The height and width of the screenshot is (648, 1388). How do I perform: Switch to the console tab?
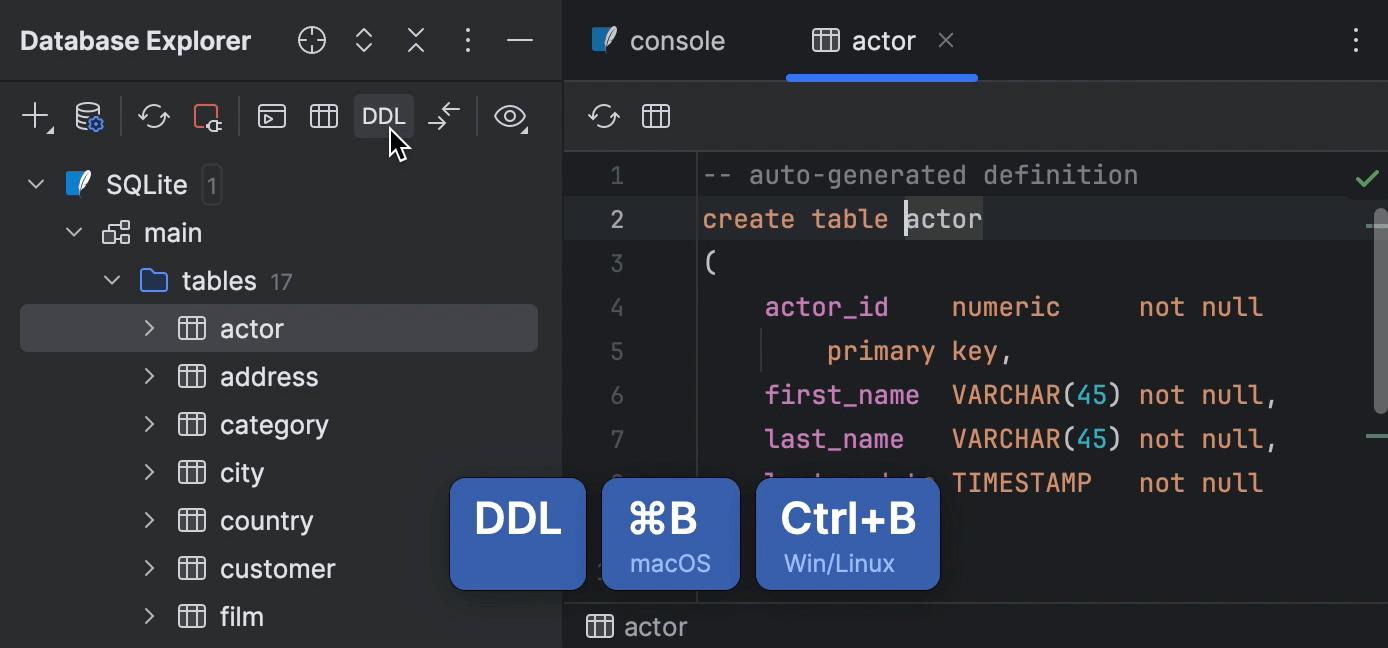pyautogui.click(x=677, y=40)
